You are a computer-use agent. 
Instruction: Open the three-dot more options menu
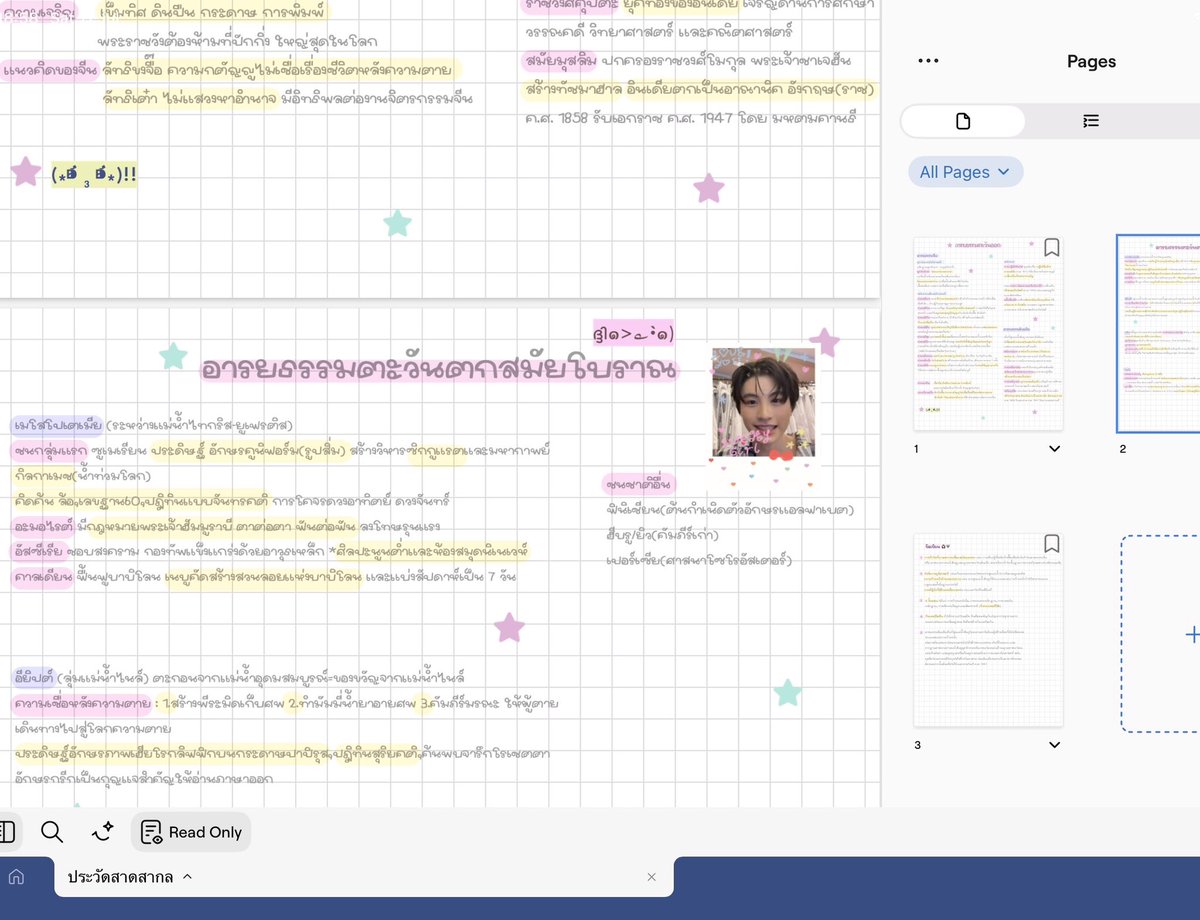[928, 61]
